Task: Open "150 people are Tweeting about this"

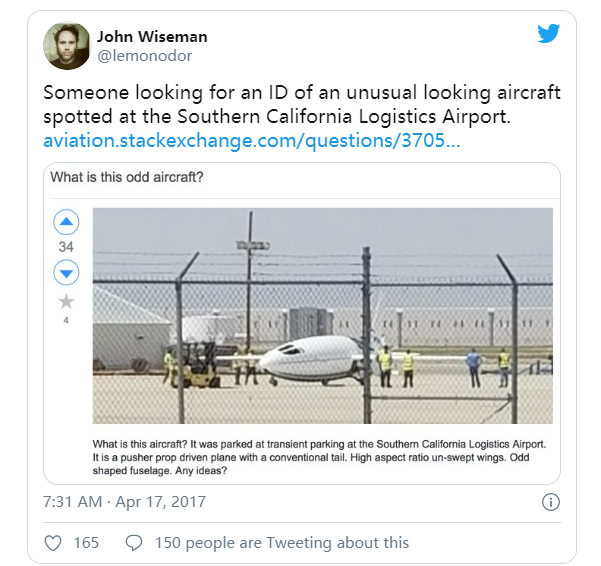Action: click(281, 542)
